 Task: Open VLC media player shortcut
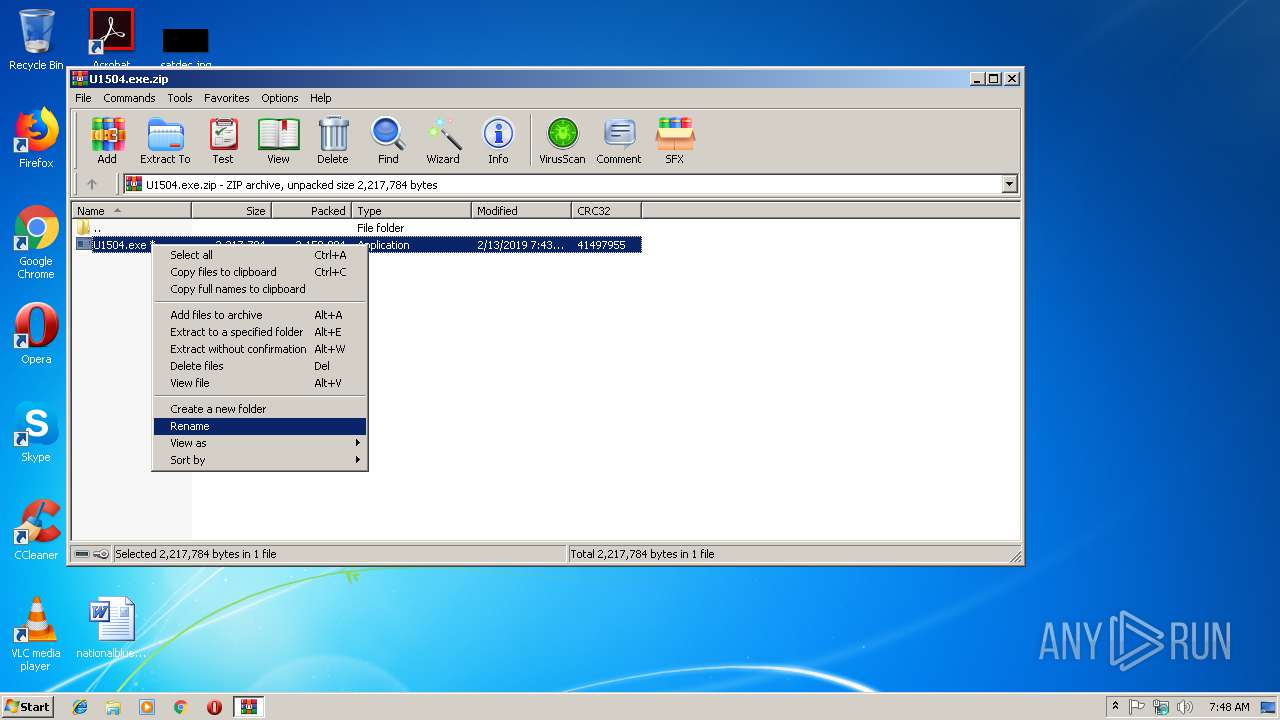pyautogui.click(x=36, y=634)
